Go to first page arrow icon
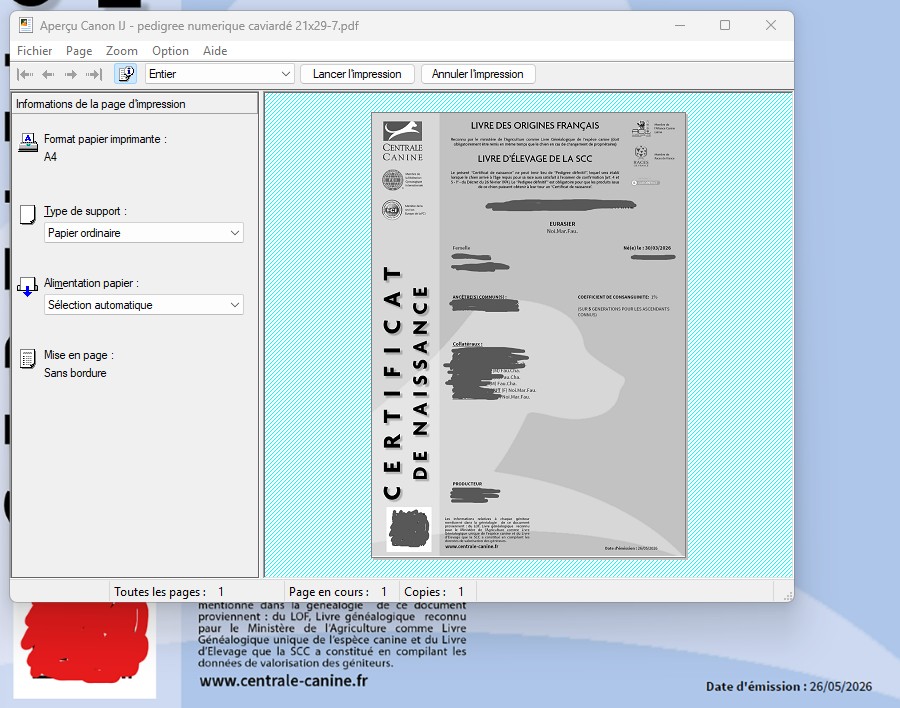The width and height of the screenshot is (900, 708). [25, 74]
